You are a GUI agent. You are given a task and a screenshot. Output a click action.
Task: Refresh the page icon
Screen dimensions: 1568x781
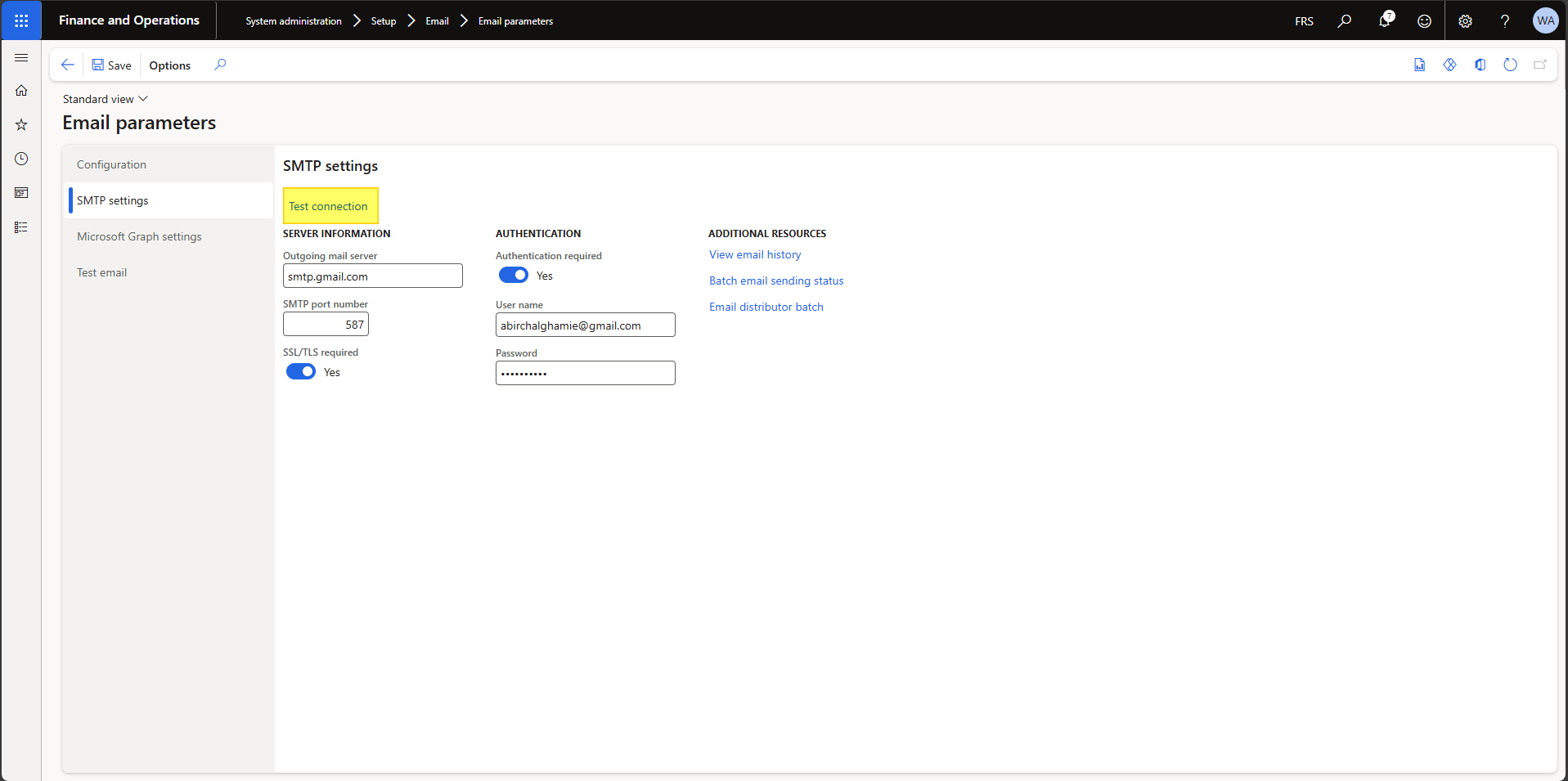(x=1511, y=65)
